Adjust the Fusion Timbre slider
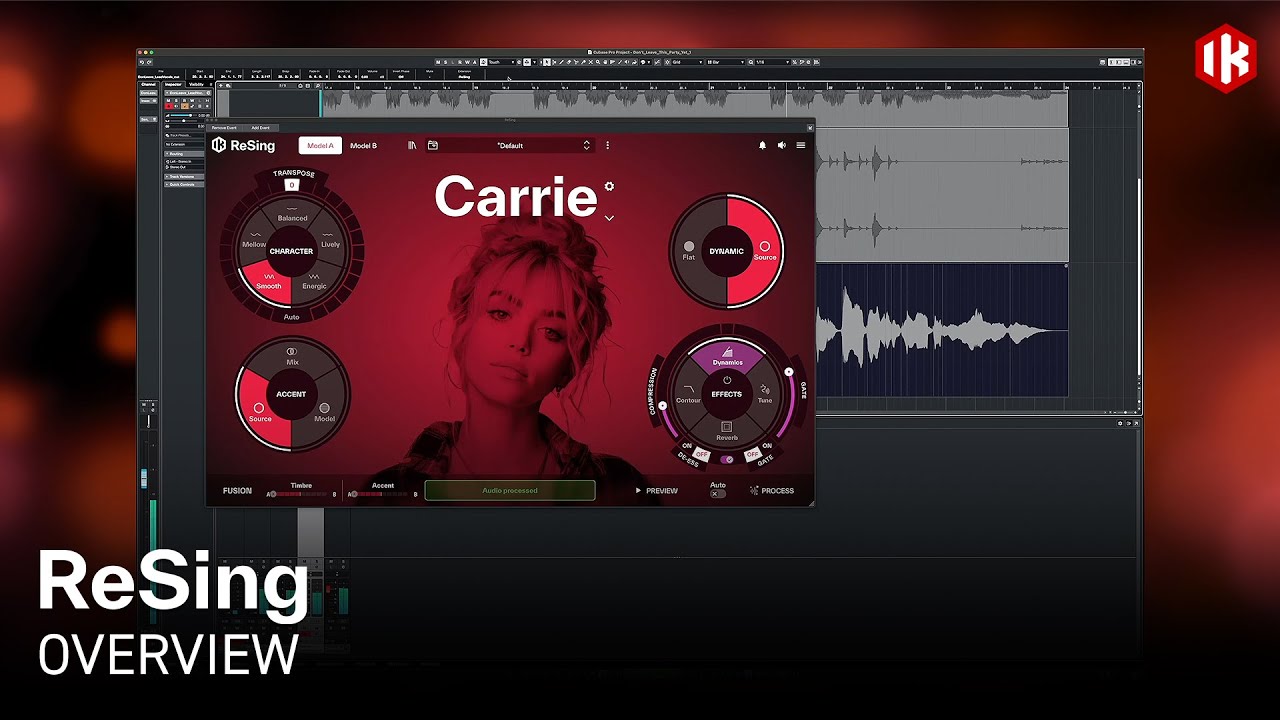Screen dimensions: 1280x720 pos(301,494)
